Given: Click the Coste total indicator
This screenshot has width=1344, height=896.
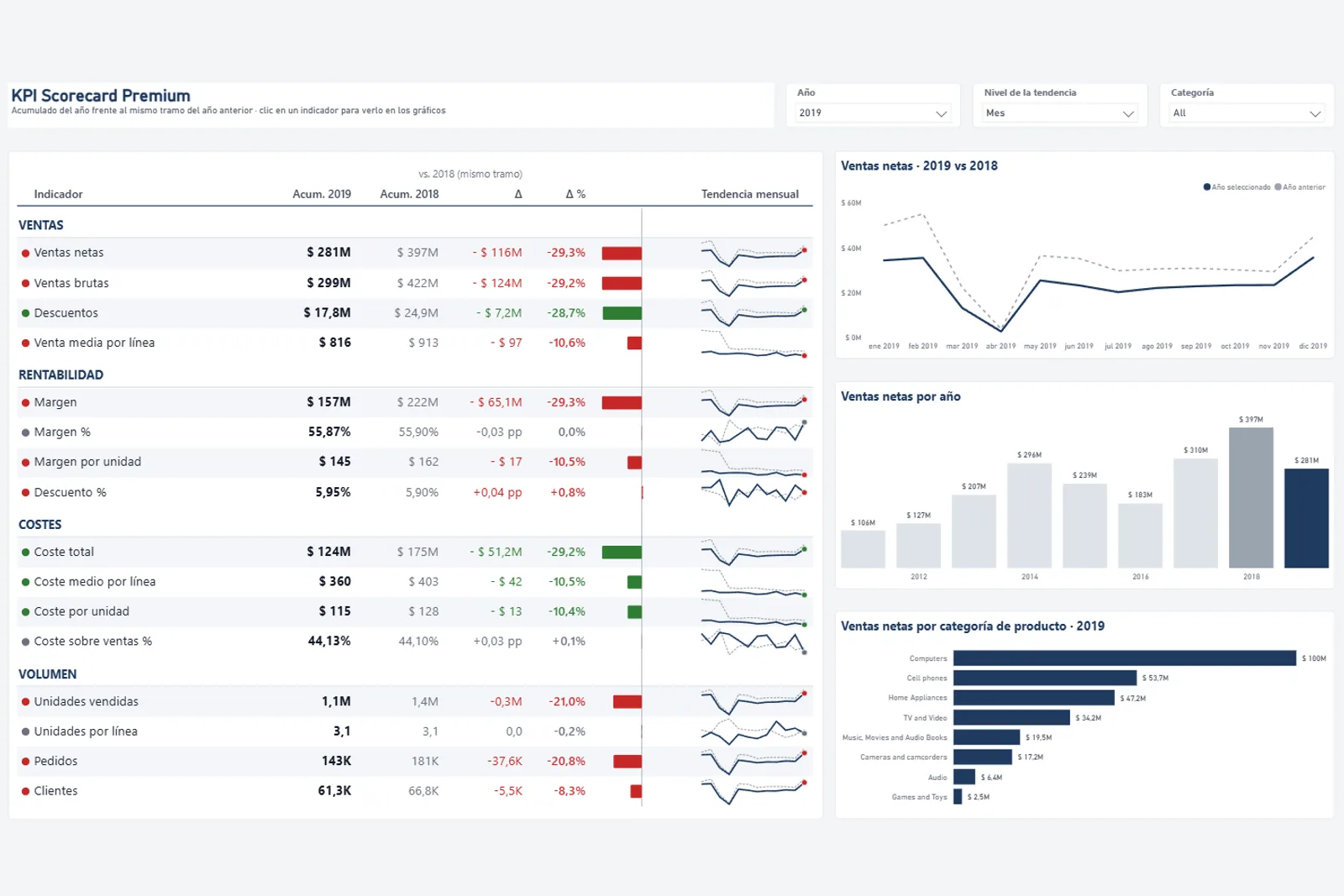Looking at the screenshot, I should tap(415, 552).
